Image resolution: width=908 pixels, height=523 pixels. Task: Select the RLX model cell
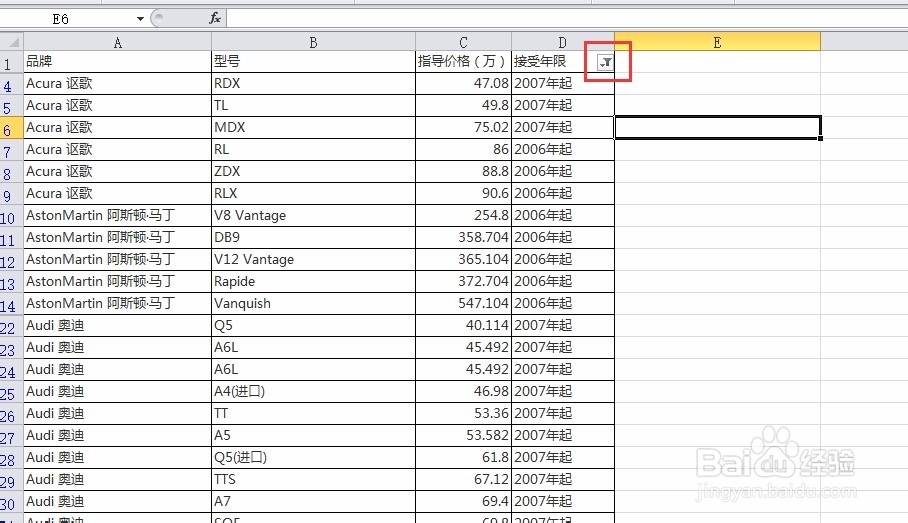tap(313, 193)
